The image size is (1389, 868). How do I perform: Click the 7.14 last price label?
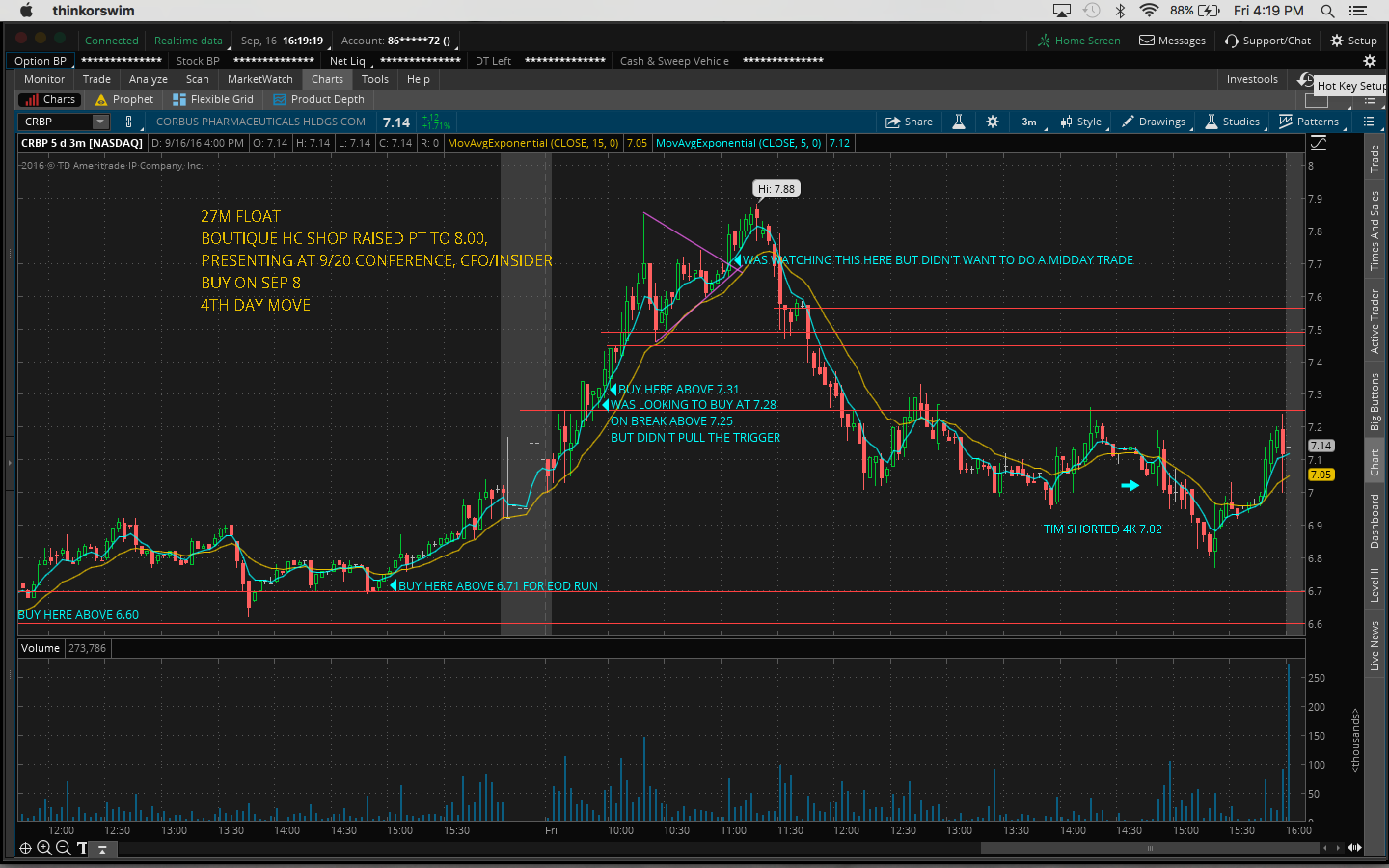click(x=1321, y=446)
